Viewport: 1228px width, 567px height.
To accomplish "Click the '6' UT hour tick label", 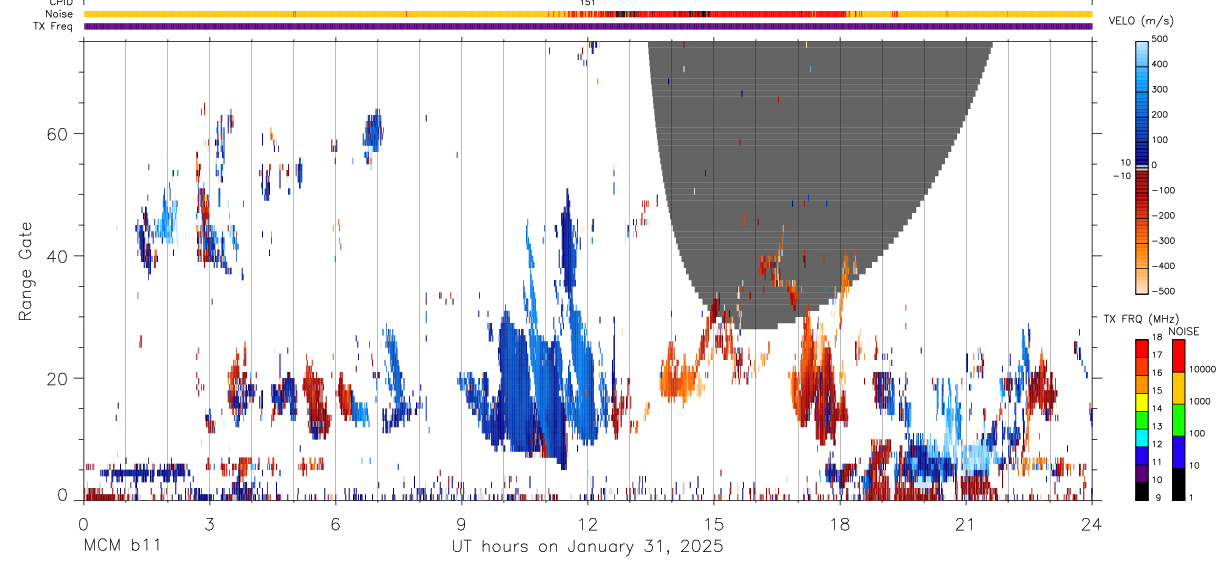I will pos(335,524).
